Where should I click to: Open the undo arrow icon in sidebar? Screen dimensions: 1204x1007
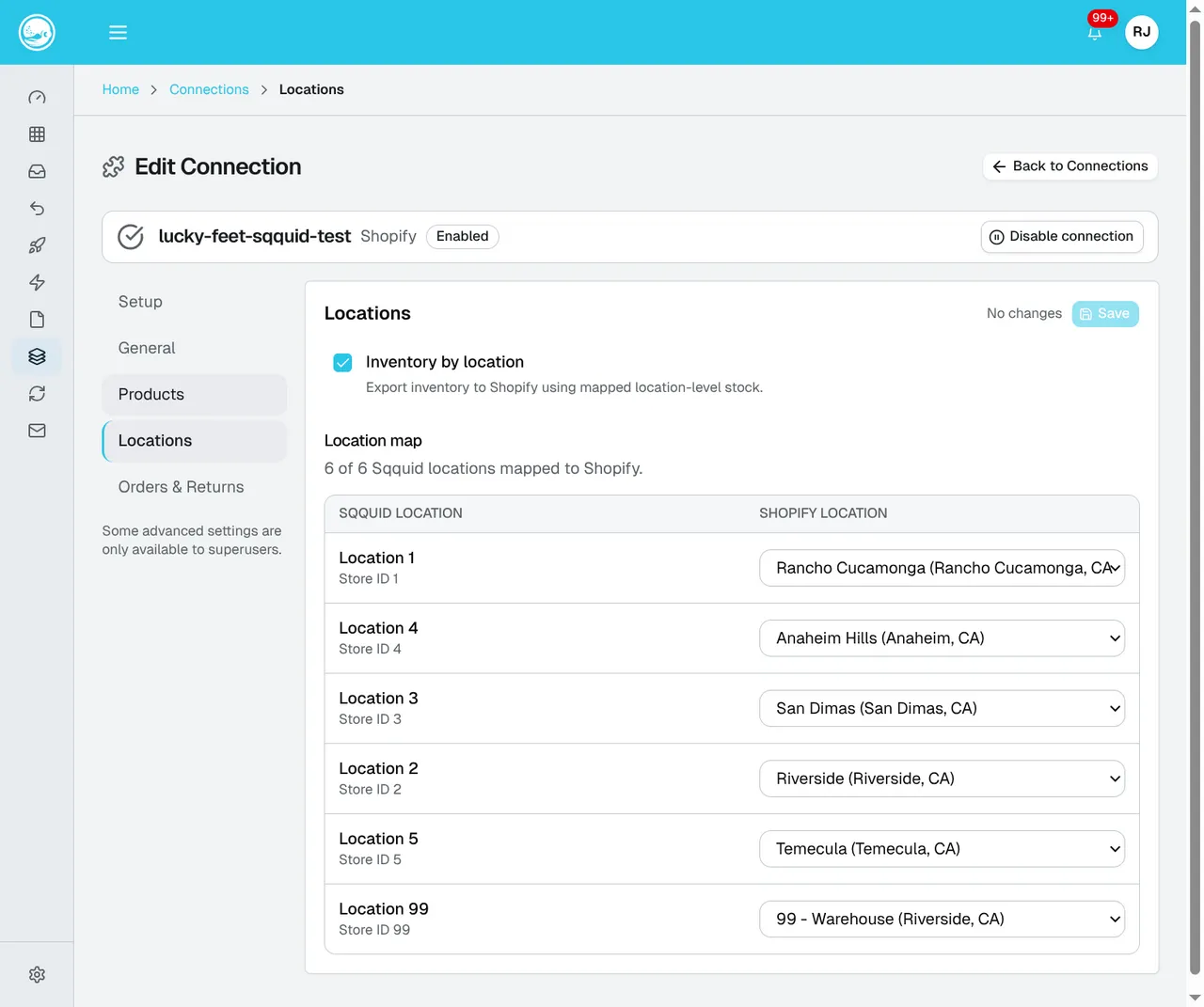(37, 209)
